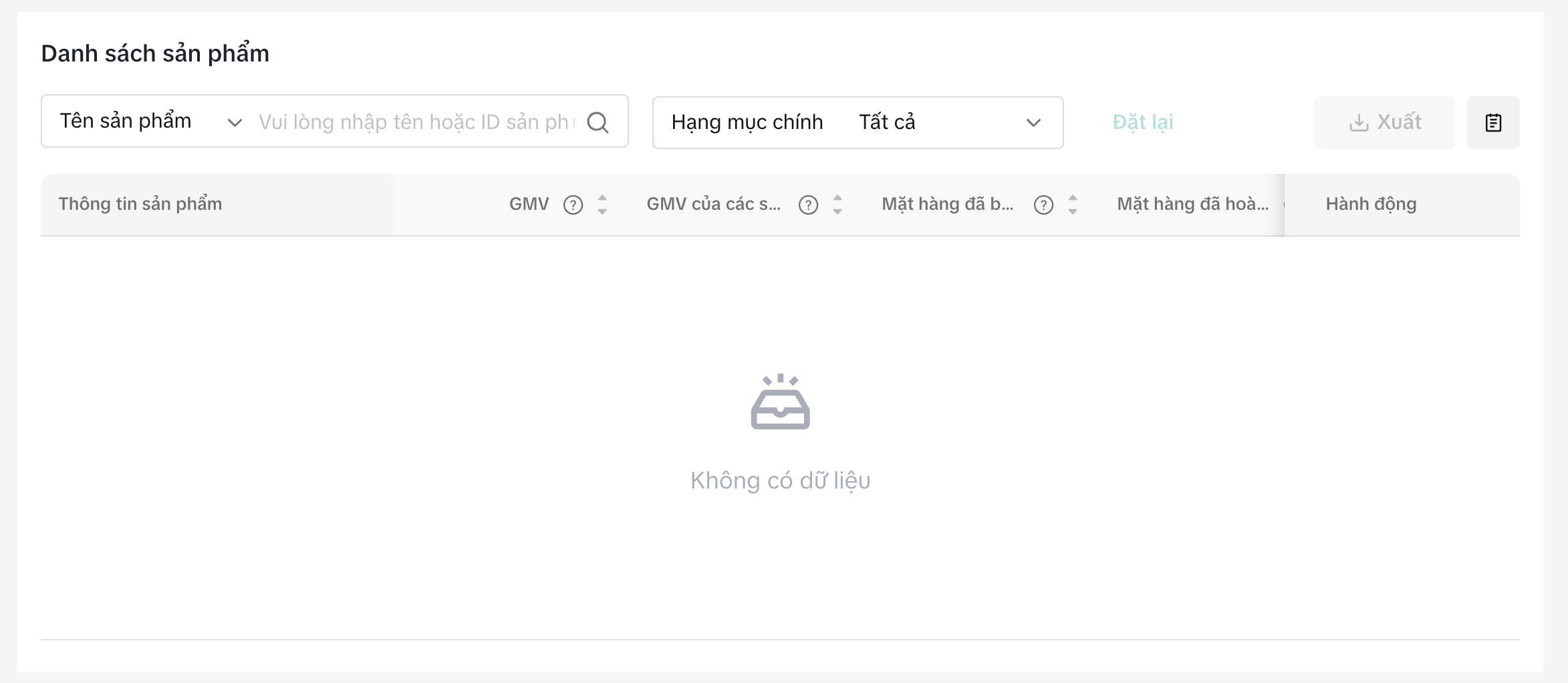Screen dimensions: 1568x683
Task: Click the chevron arrow next to Tất cả
Action: click(1033, 123)
